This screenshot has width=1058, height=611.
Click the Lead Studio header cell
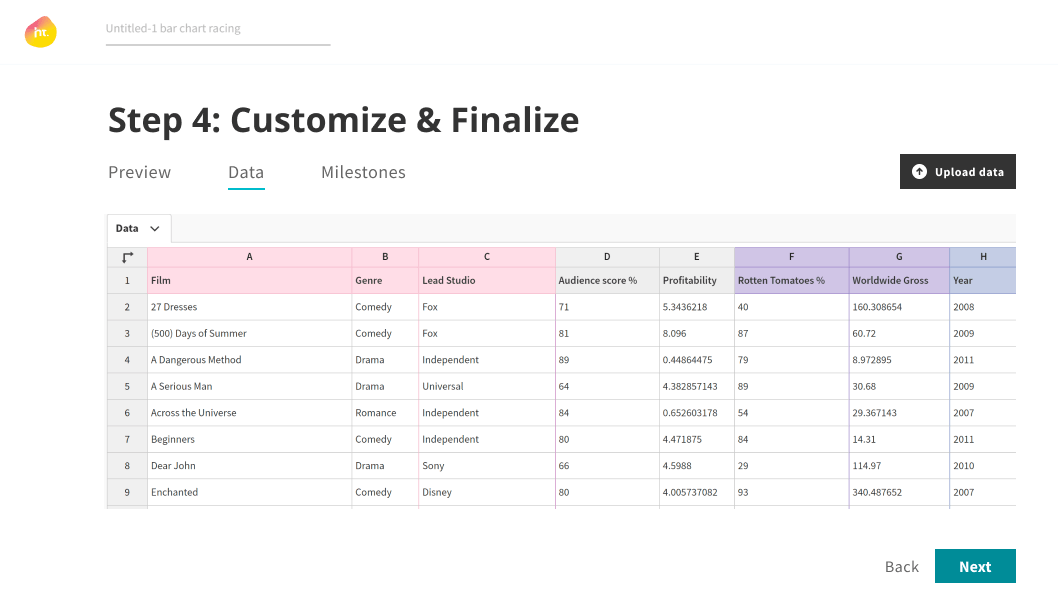coord(486,281)
